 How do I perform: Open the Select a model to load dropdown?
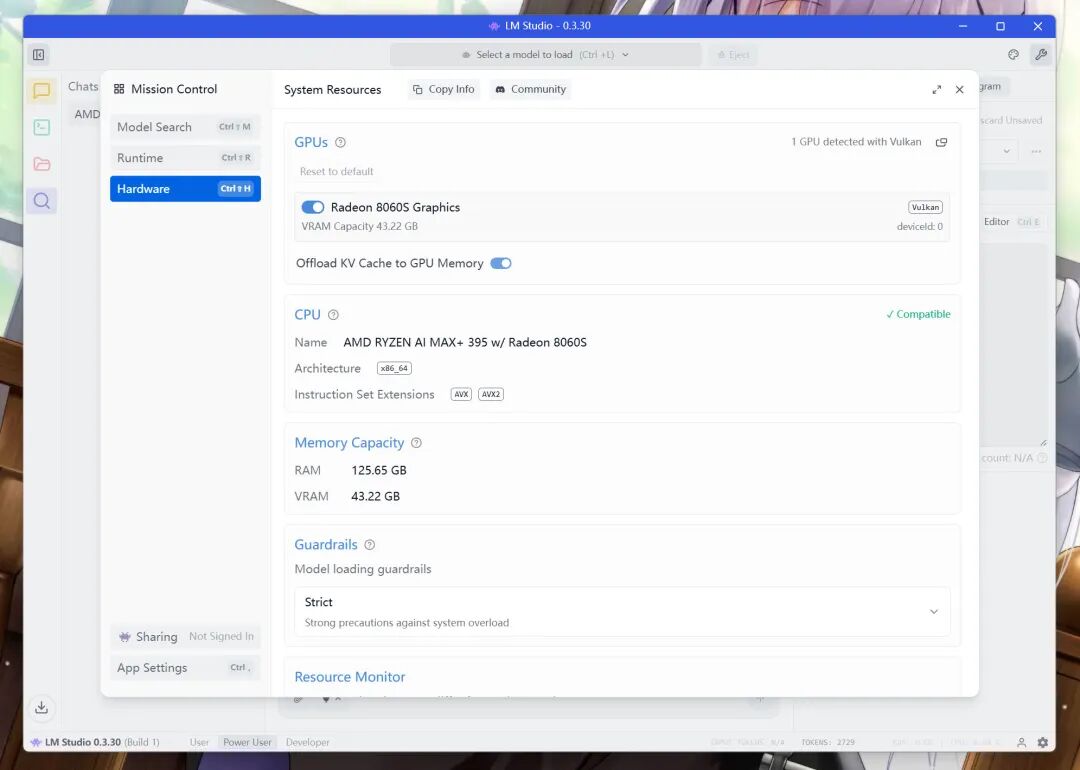tap(546, 54)
